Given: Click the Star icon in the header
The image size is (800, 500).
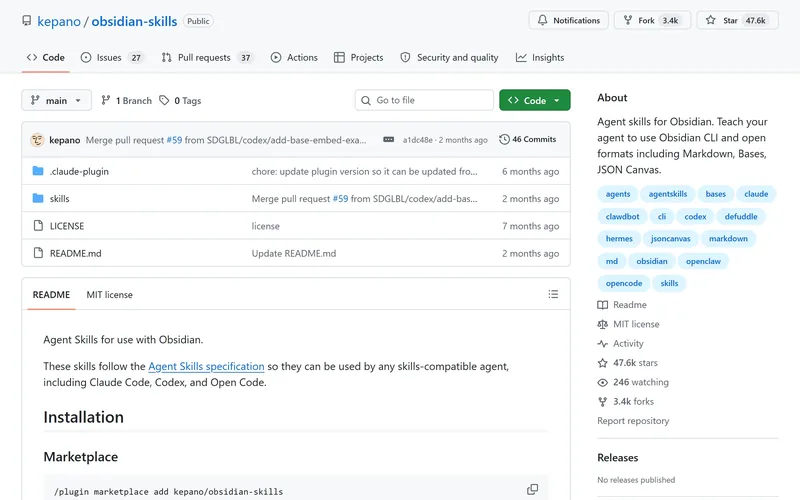Looking at the screenshot, I should [710, 20].
